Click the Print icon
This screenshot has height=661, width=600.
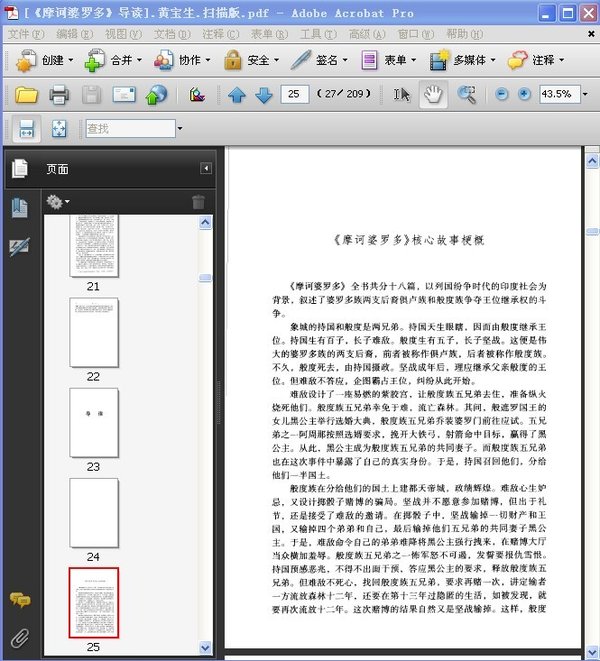[59, 94]
